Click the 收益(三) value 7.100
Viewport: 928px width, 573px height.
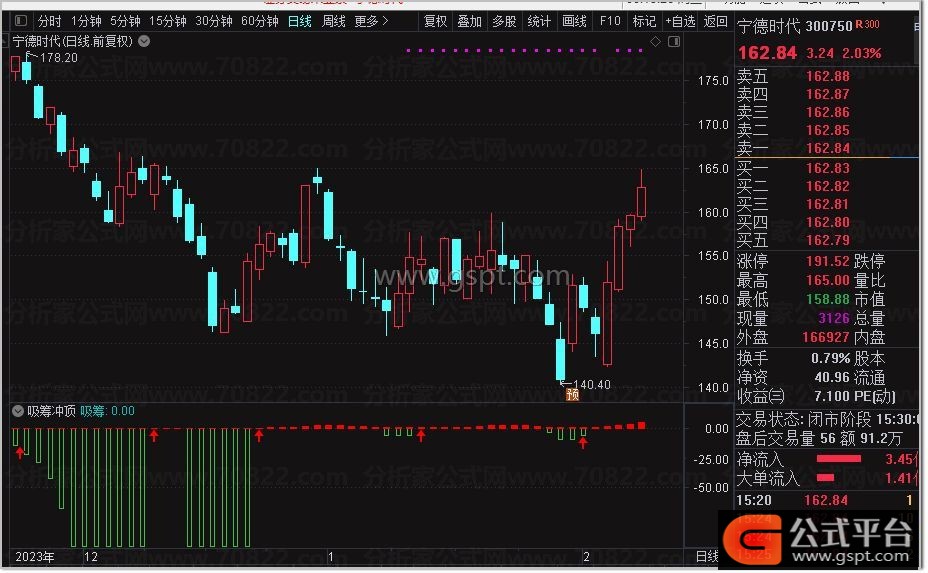pos(832,396)
